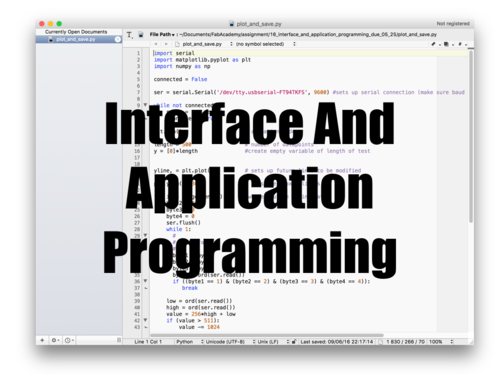500x375 pixels.
Task: Click on 'value -= 1024' in the code
Action: pyautogui.click(x=199, y=327)
